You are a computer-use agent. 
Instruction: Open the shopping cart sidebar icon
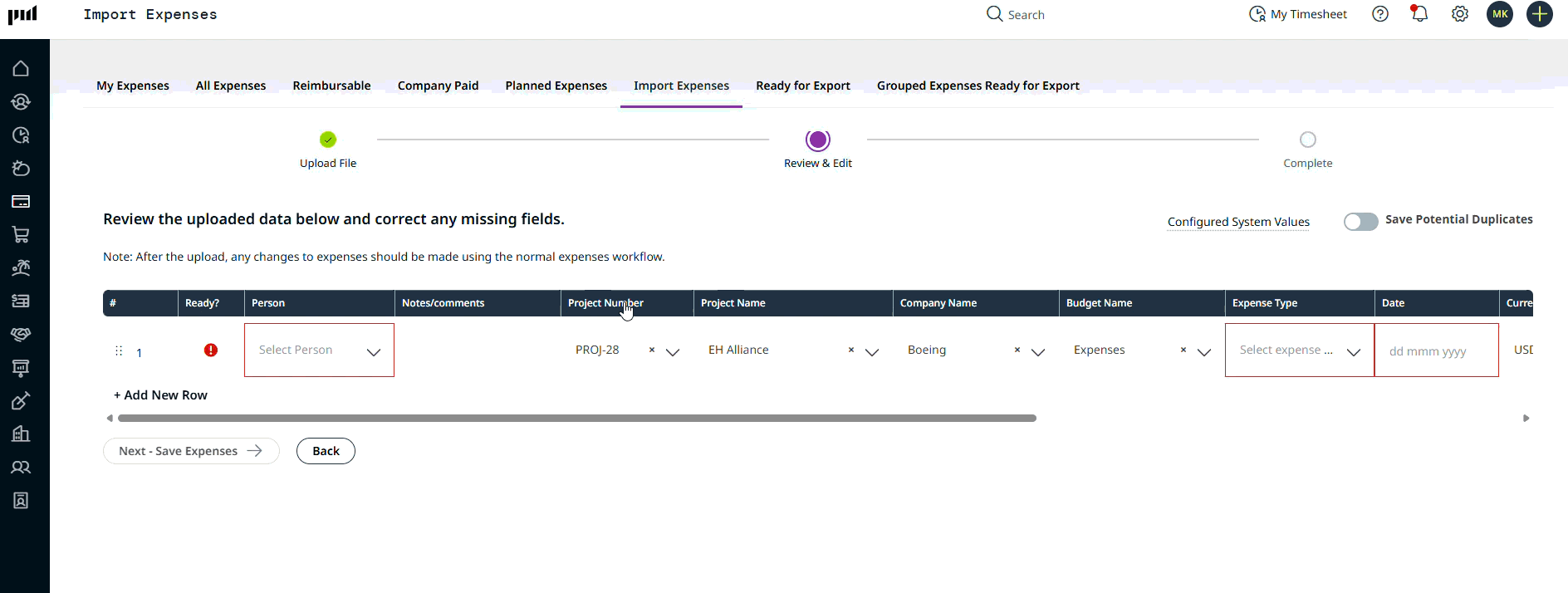click(21, 235)
